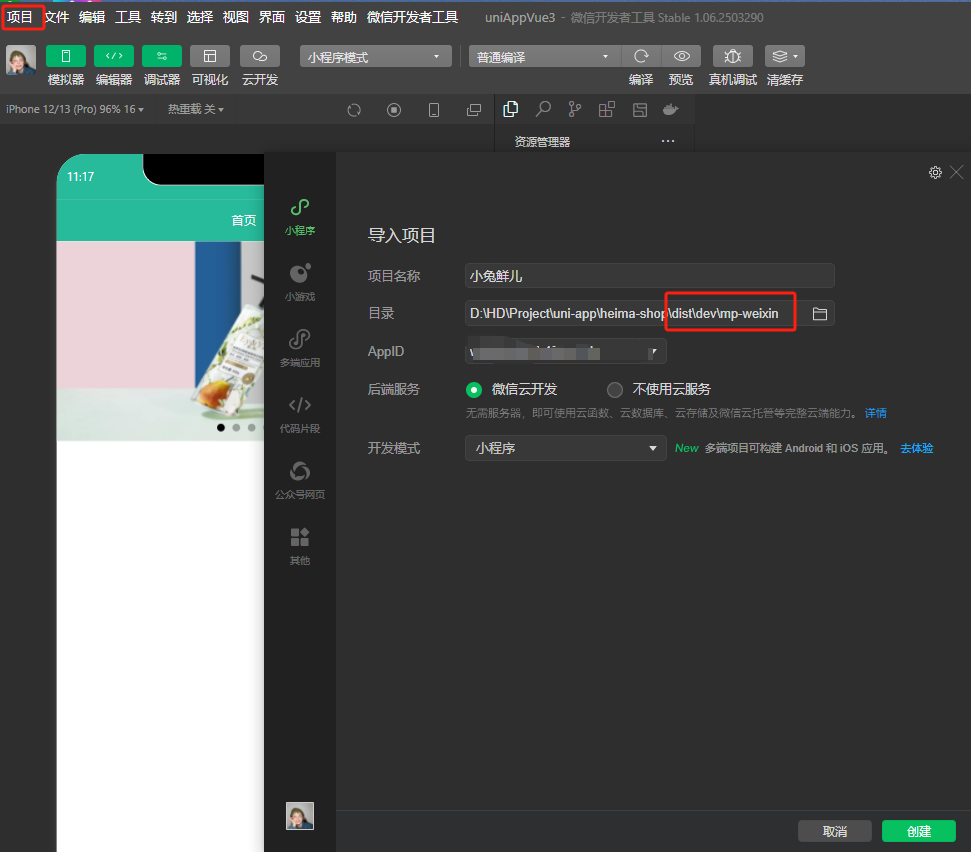Open the 清缓存 layers dropdown button
This screenshot has width=971, height=852.
coord(785,56)
